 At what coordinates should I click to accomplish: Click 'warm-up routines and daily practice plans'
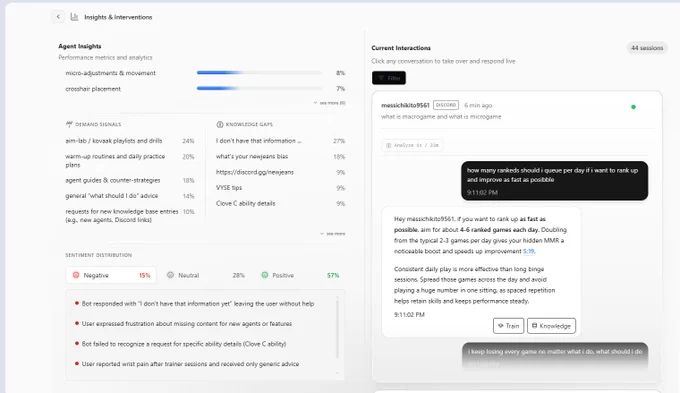coord(115,160)
